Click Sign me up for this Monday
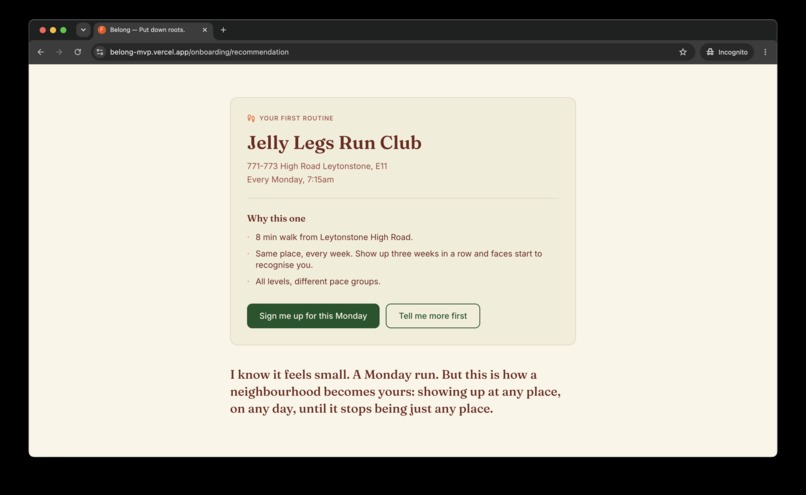Image resolution: width=806 pixels, height=495 pixels. (313, 316)
